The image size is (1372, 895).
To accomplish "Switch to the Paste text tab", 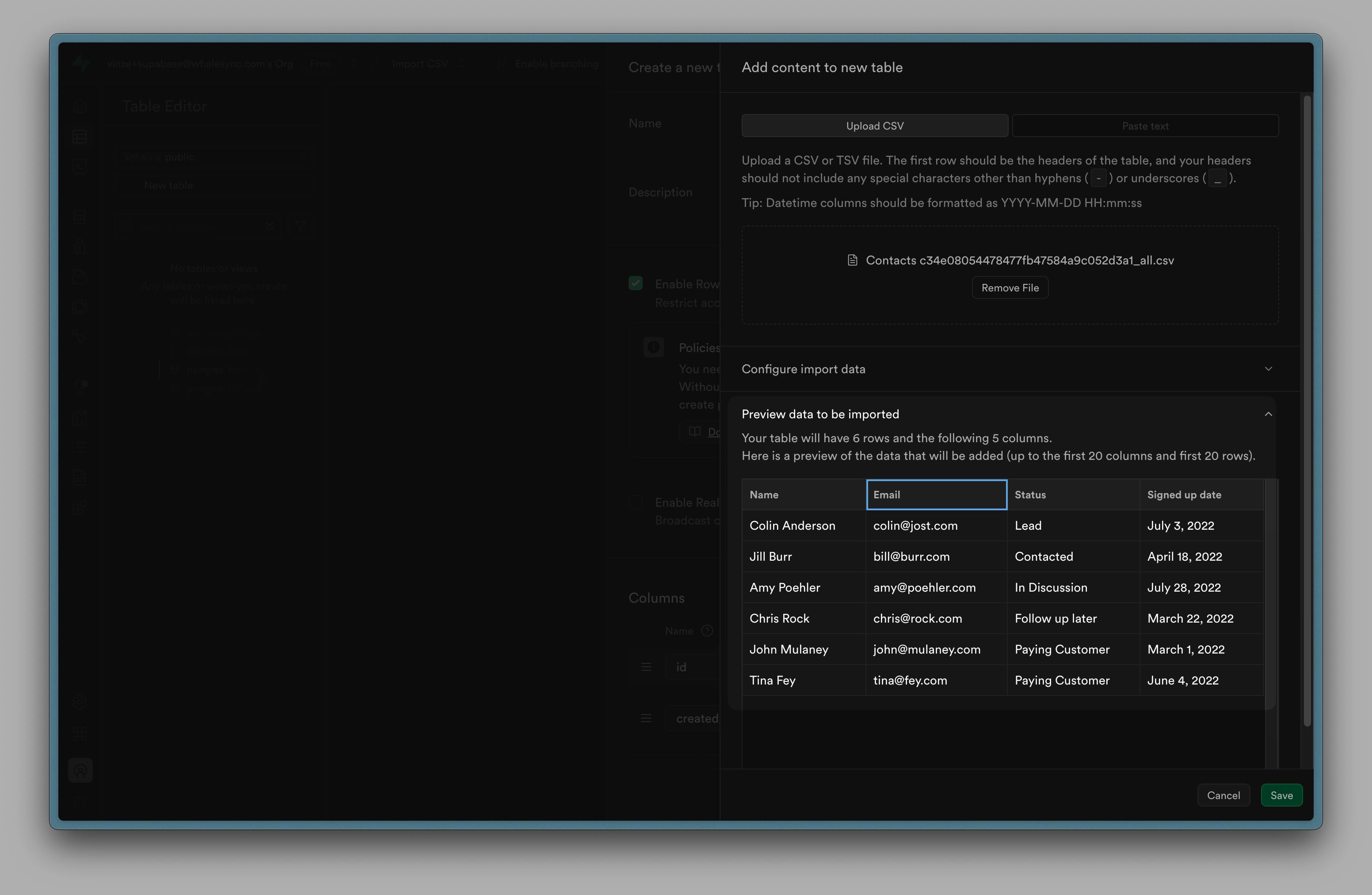I will point(1144,126).
